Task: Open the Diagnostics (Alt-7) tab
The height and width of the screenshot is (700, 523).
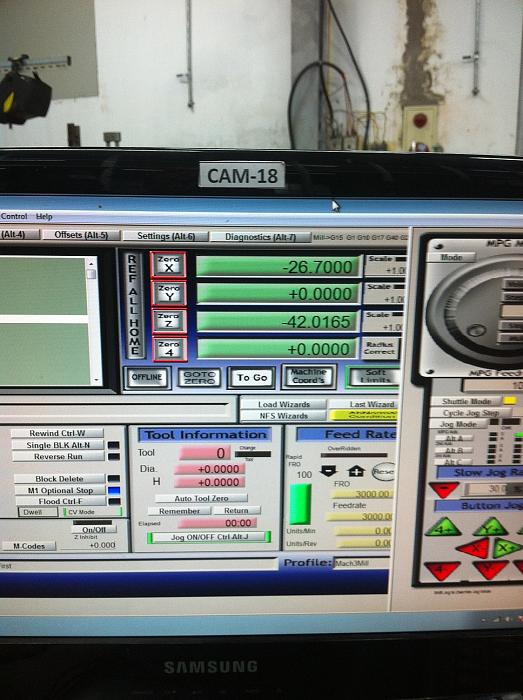Action: [260, 237]
